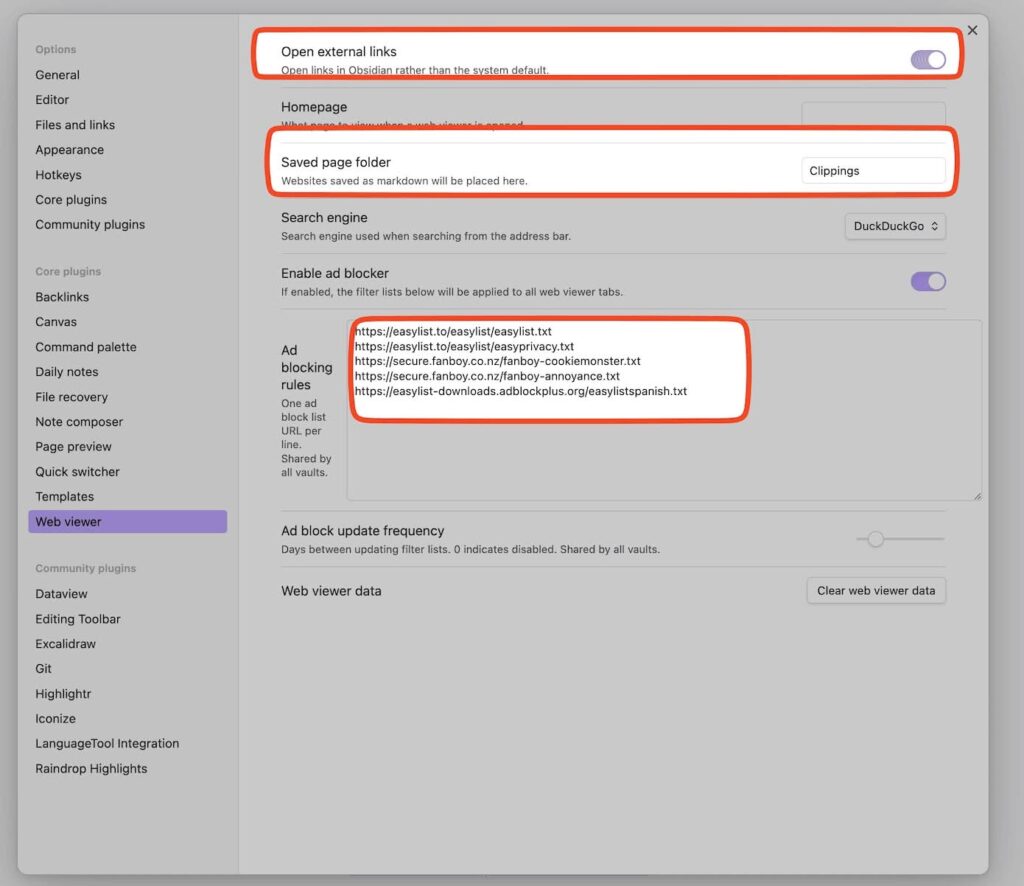Screen dimensions: 1024x886
Task: Close the settings window
Action: pos(972,30)
